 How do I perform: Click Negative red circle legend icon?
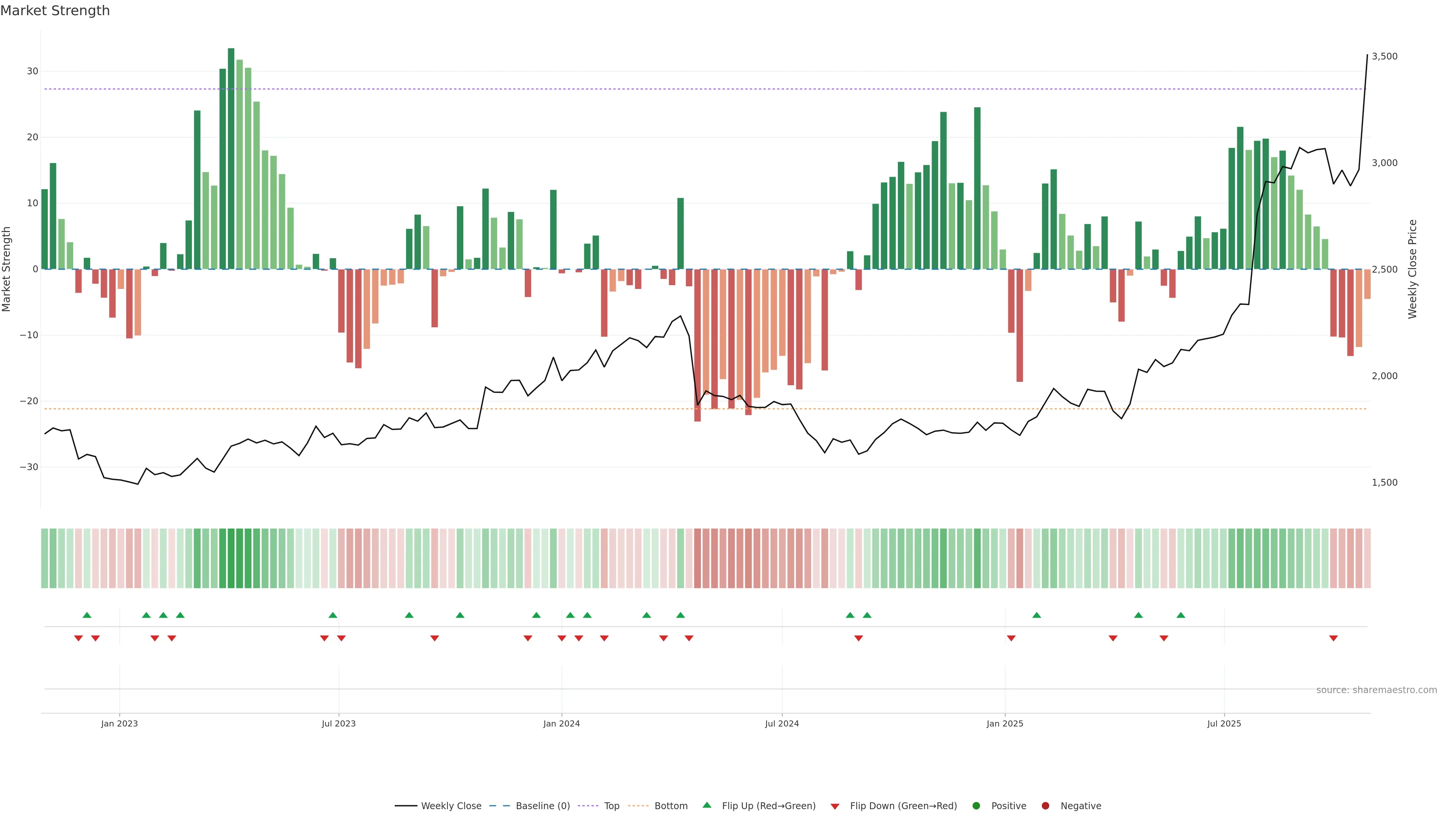point(1045,806)
